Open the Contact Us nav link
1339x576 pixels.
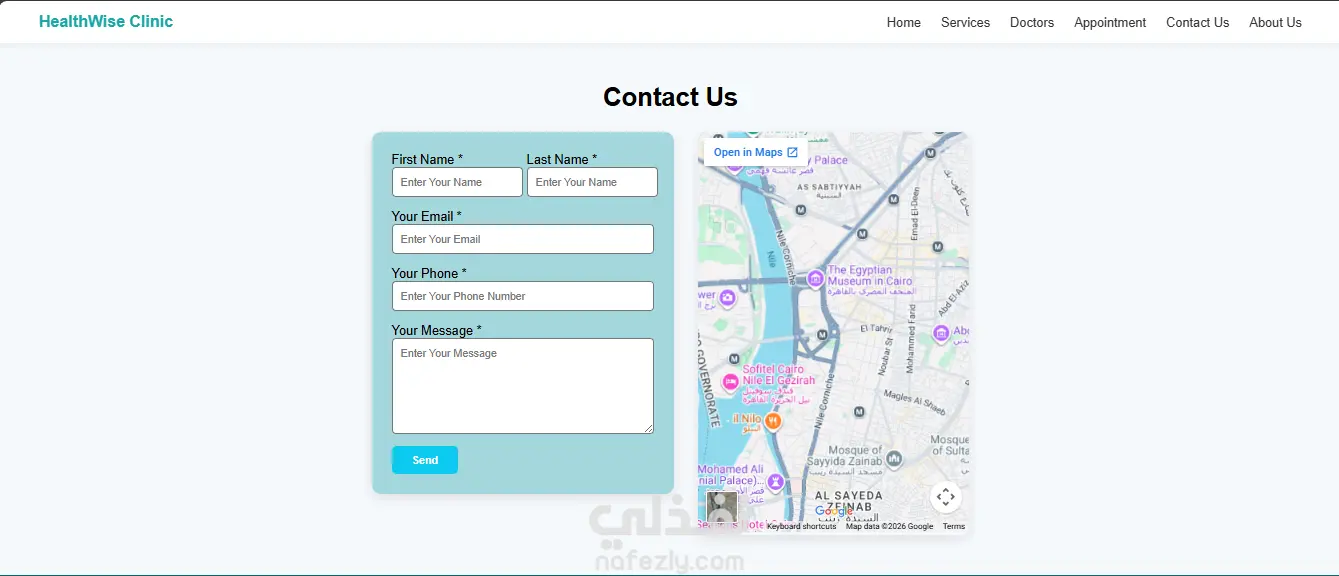click(x=1197, y=22)
